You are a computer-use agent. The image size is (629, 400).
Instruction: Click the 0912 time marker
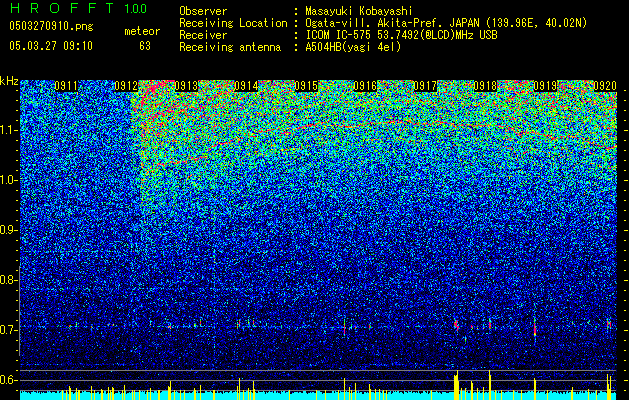click(126, 86)
